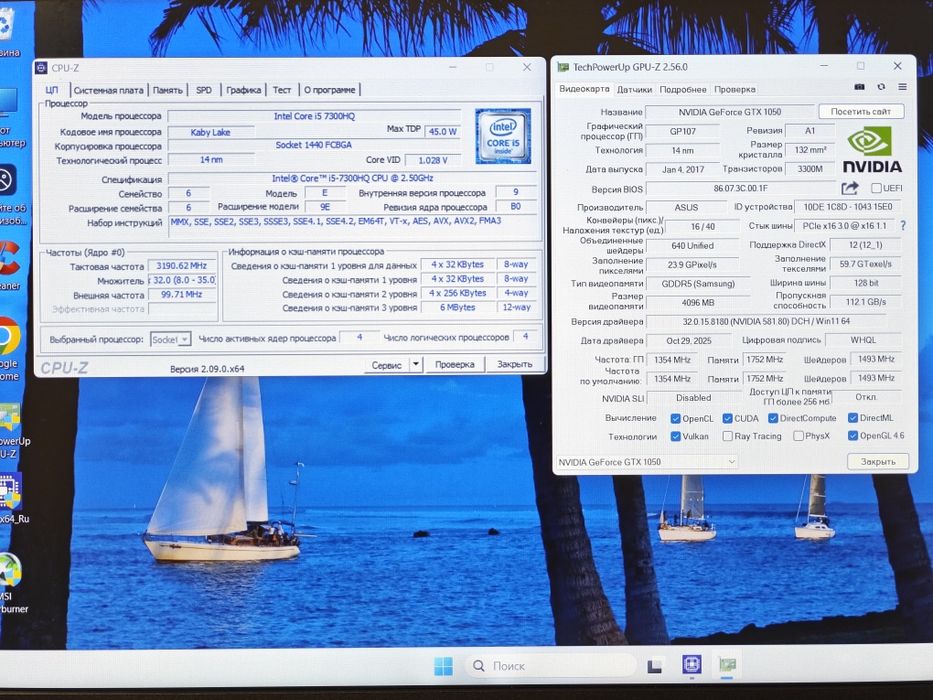The height and width of the screenshot is (700, 933).
Task: Toggle the OpenGL 4.6 checkbox
Action: click(x=853, y=436)
